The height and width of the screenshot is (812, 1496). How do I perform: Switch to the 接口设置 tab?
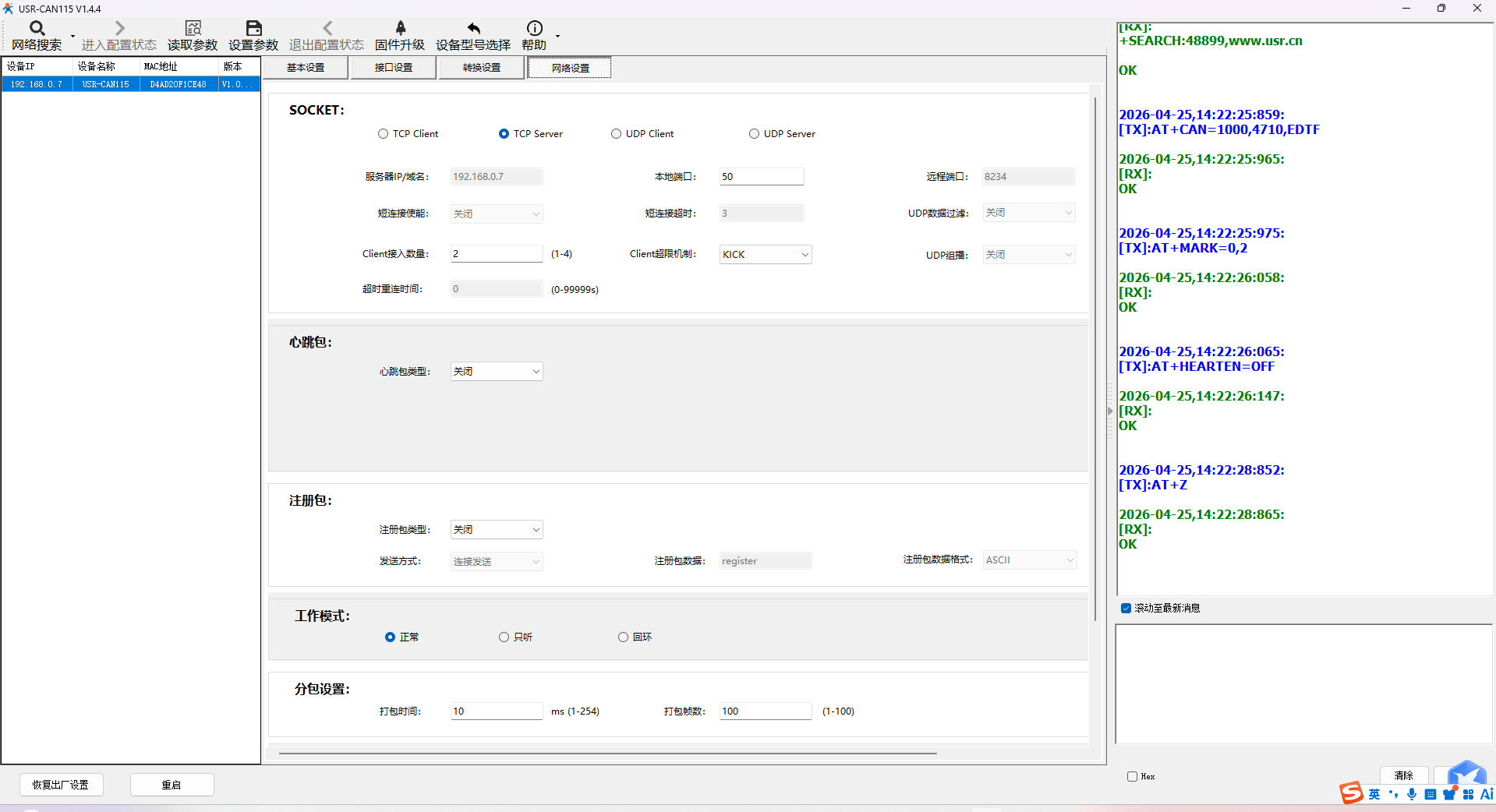pos(394,68)
